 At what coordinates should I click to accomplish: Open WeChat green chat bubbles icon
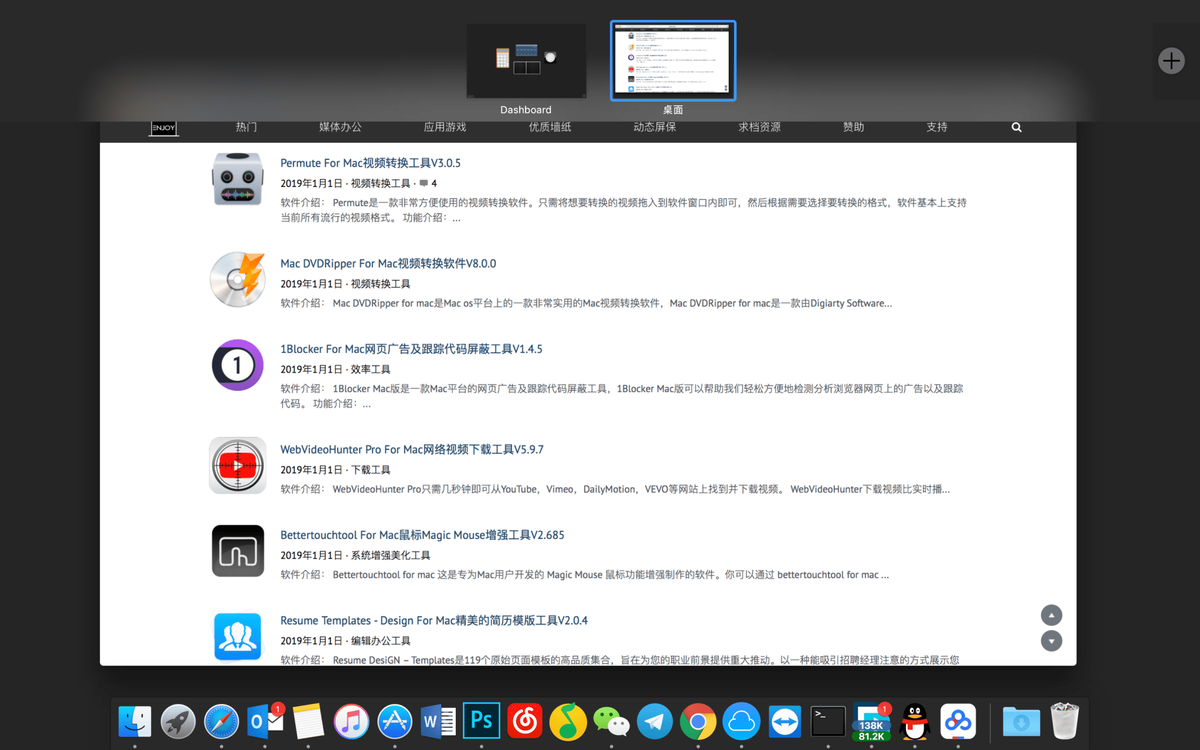pyautogui.click(x=611, y=721)
